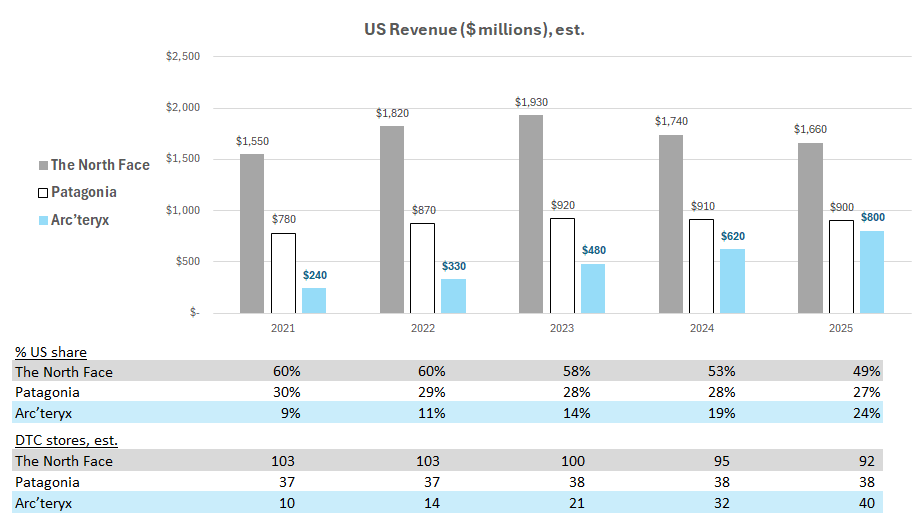Image resolution: width=919 pixels, height=513 pixels.
Task: Click the Arc'teryx 2025 bar
Action: tap(872, 272)
